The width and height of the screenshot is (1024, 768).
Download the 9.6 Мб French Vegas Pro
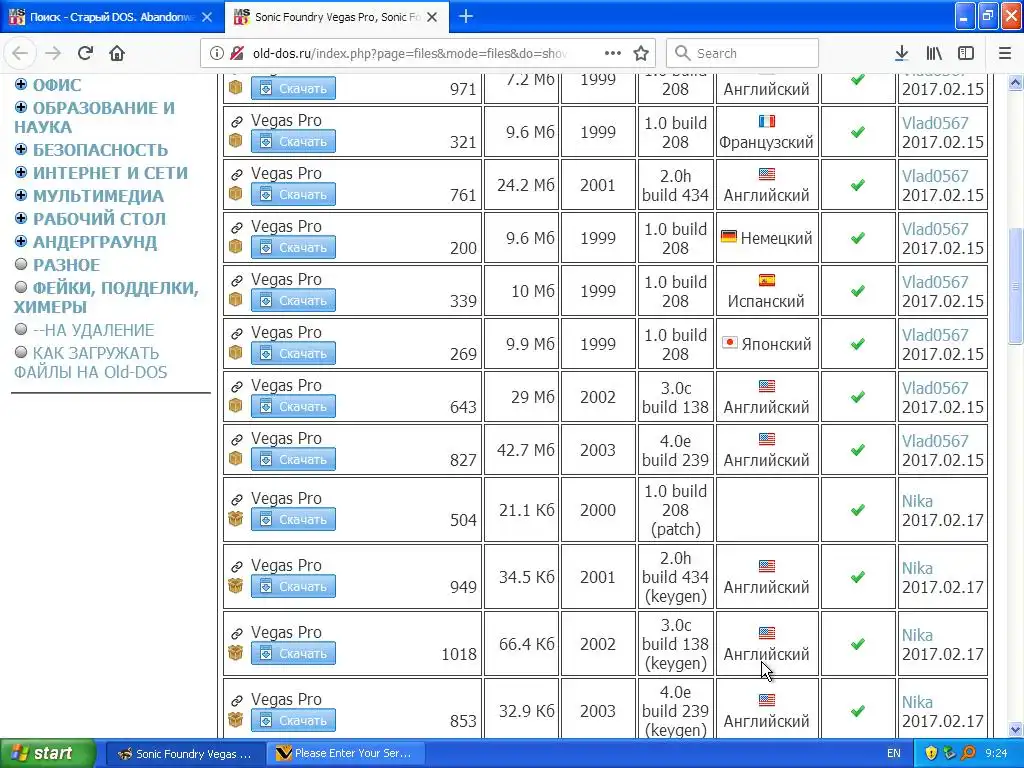(293, 141)
